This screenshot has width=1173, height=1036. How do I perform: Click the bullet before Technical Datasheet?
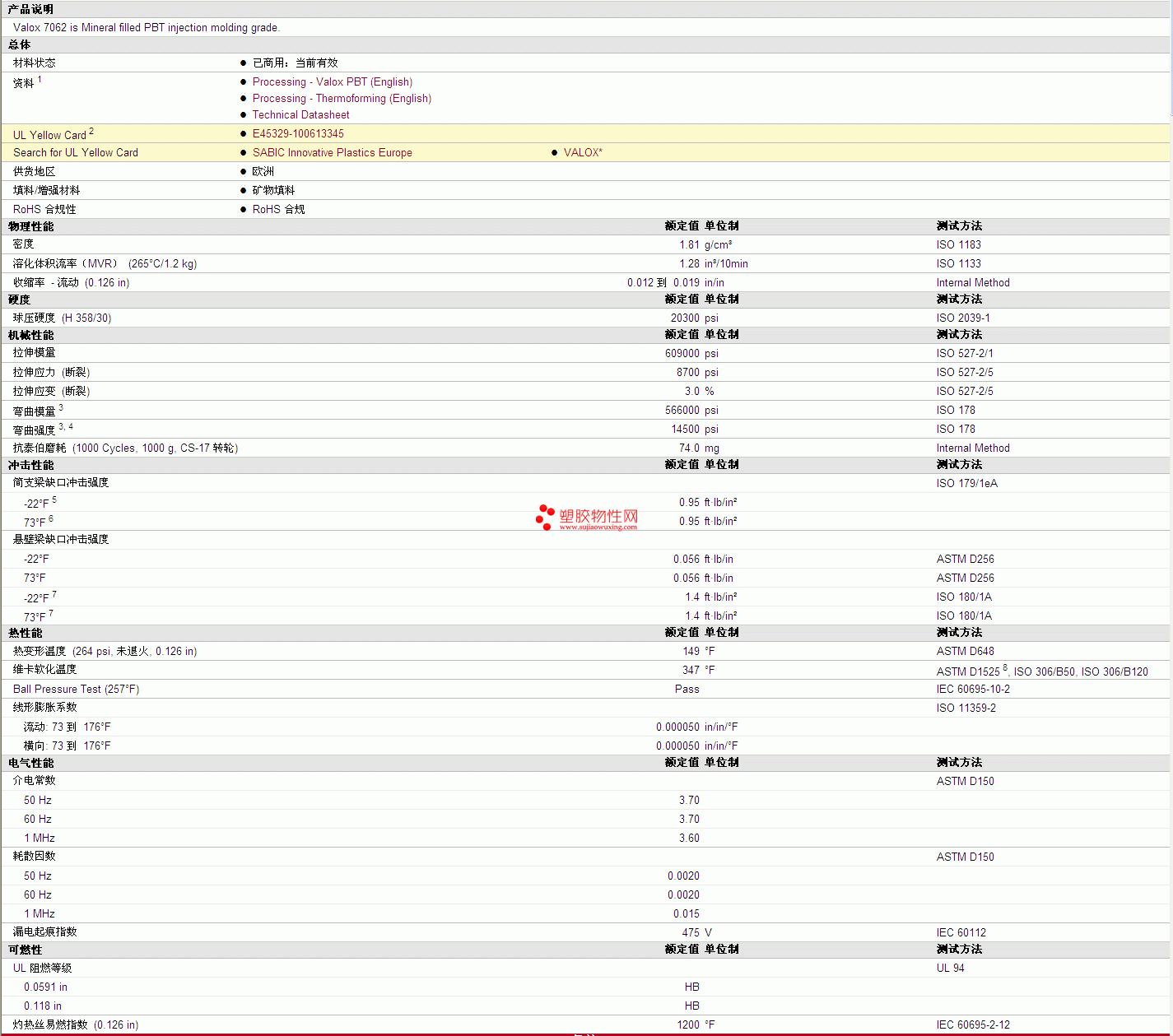click(x=244, y=114)
